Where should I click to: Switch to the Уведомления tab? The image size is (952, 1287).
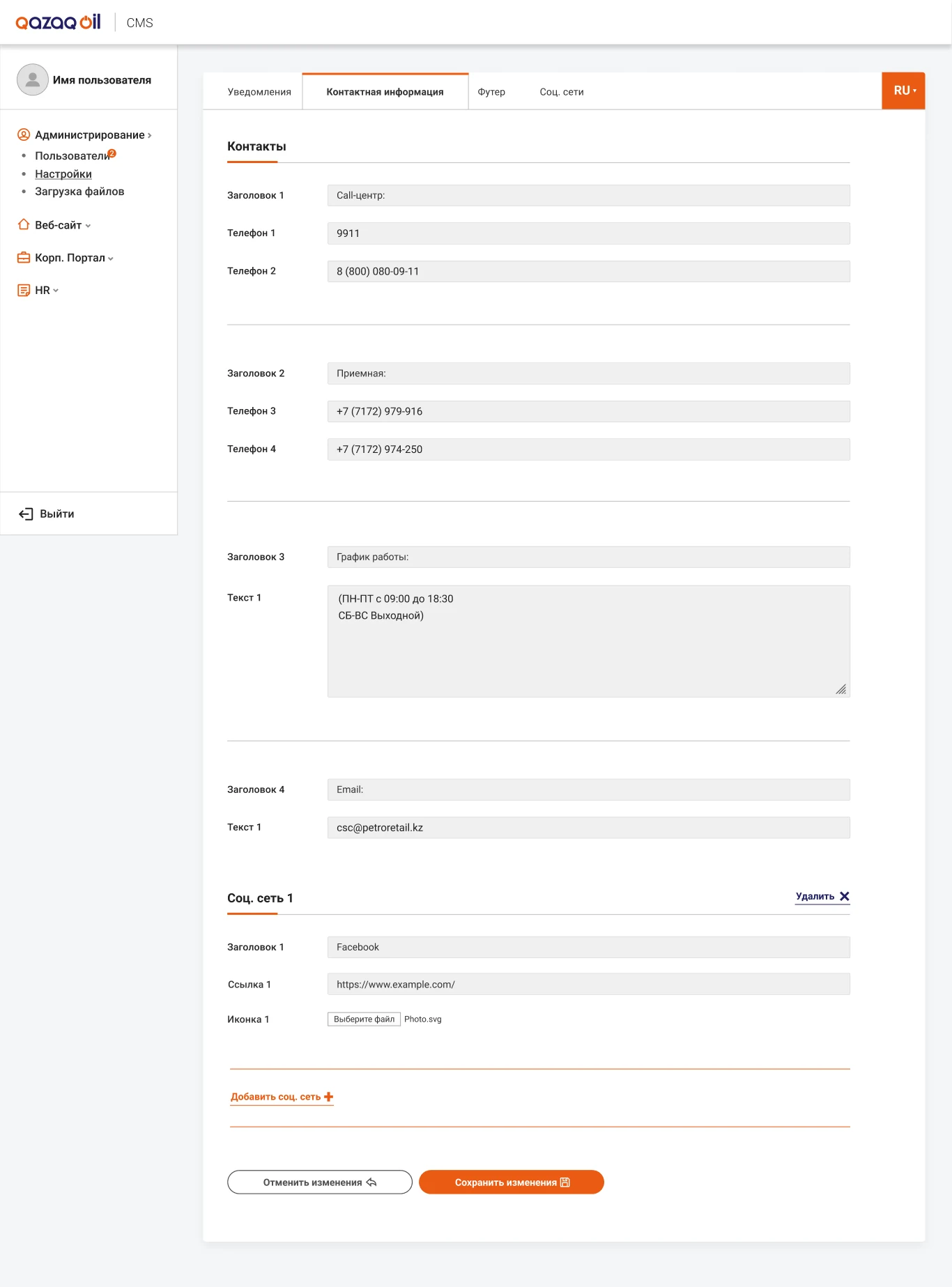pos(259,92)
